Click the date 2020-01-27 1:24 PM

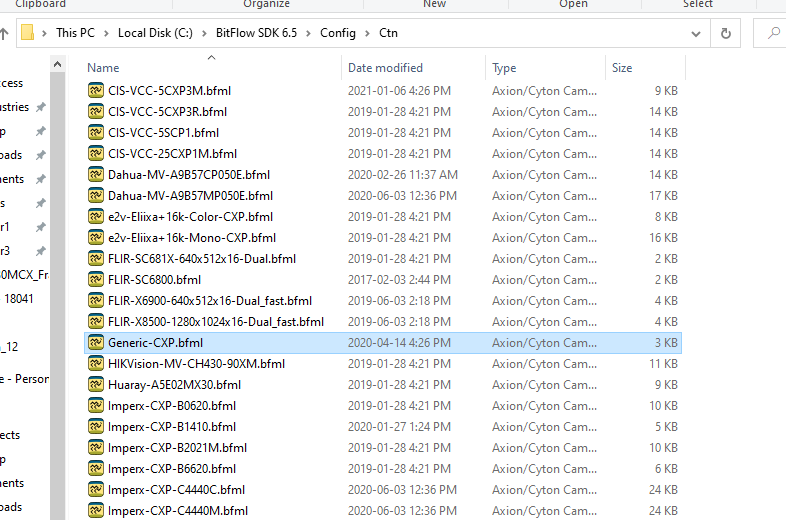coord(400,427)
